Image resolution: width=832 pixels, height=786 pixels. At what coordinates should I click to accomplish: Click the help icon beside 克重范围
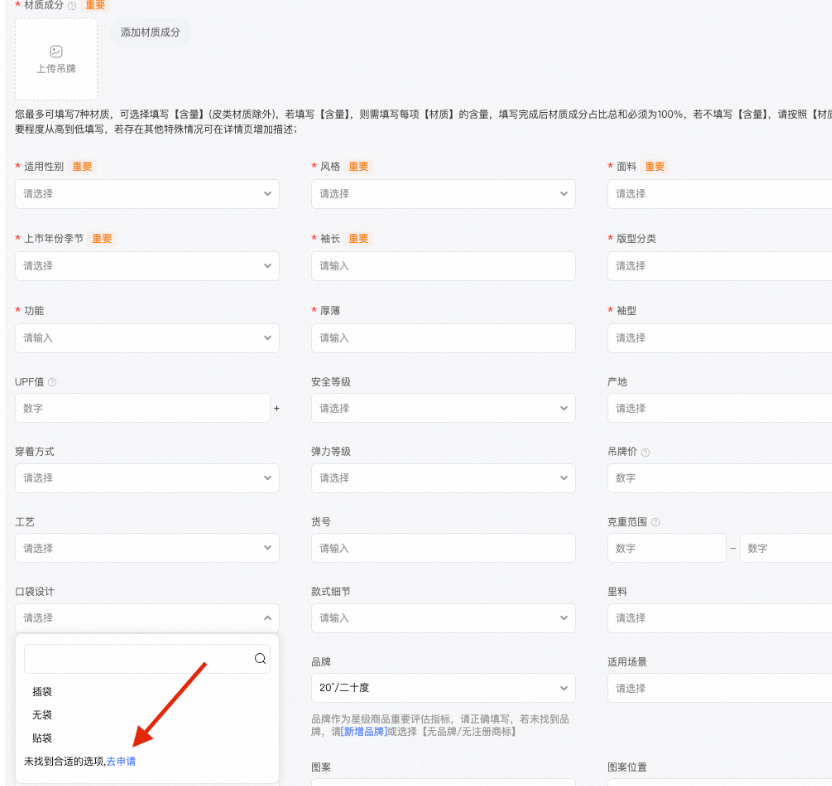(655, 522)
